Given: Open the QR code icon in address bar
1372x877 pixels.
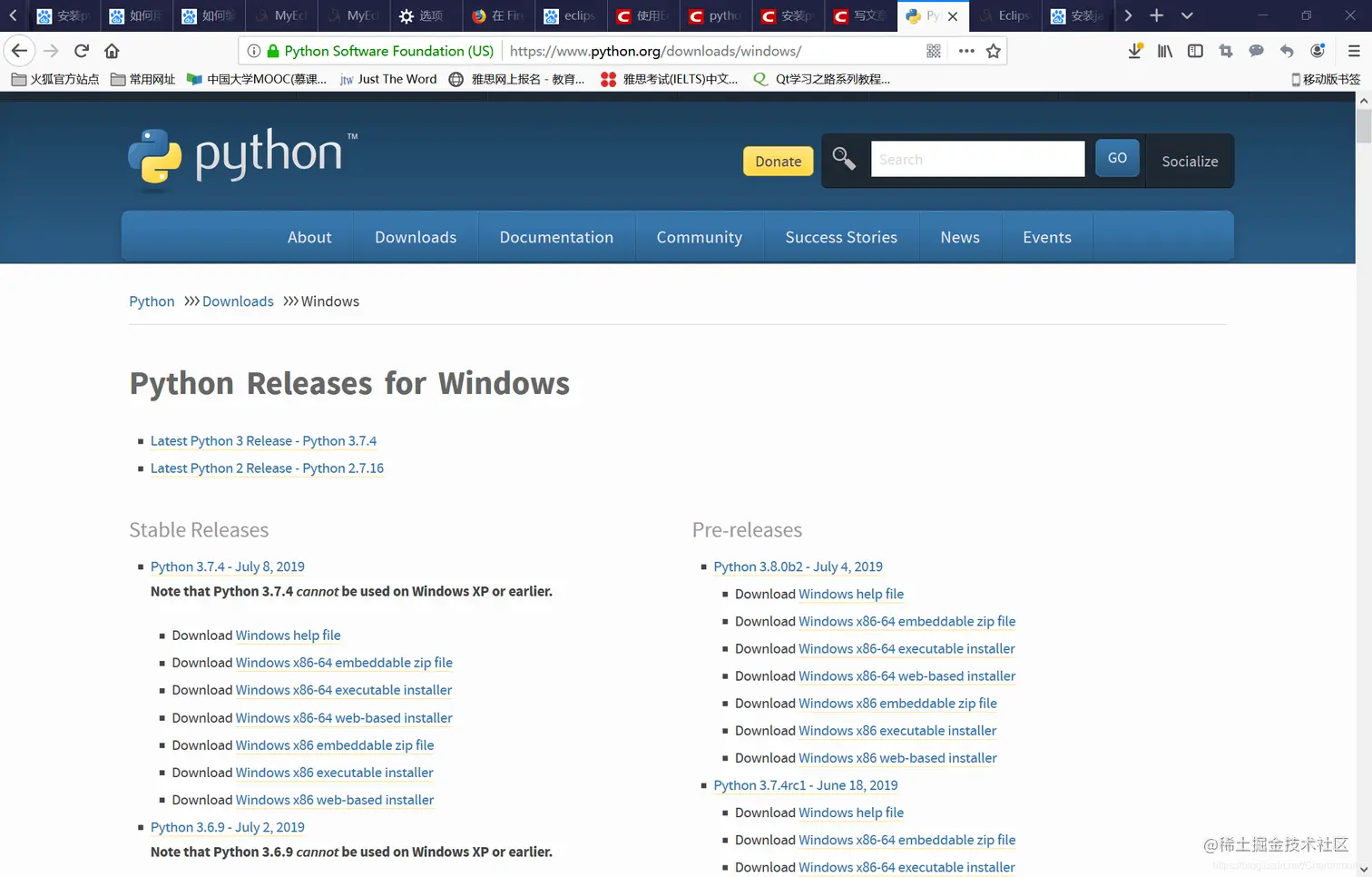Looking at the screenshot, I should click(934, 51).
